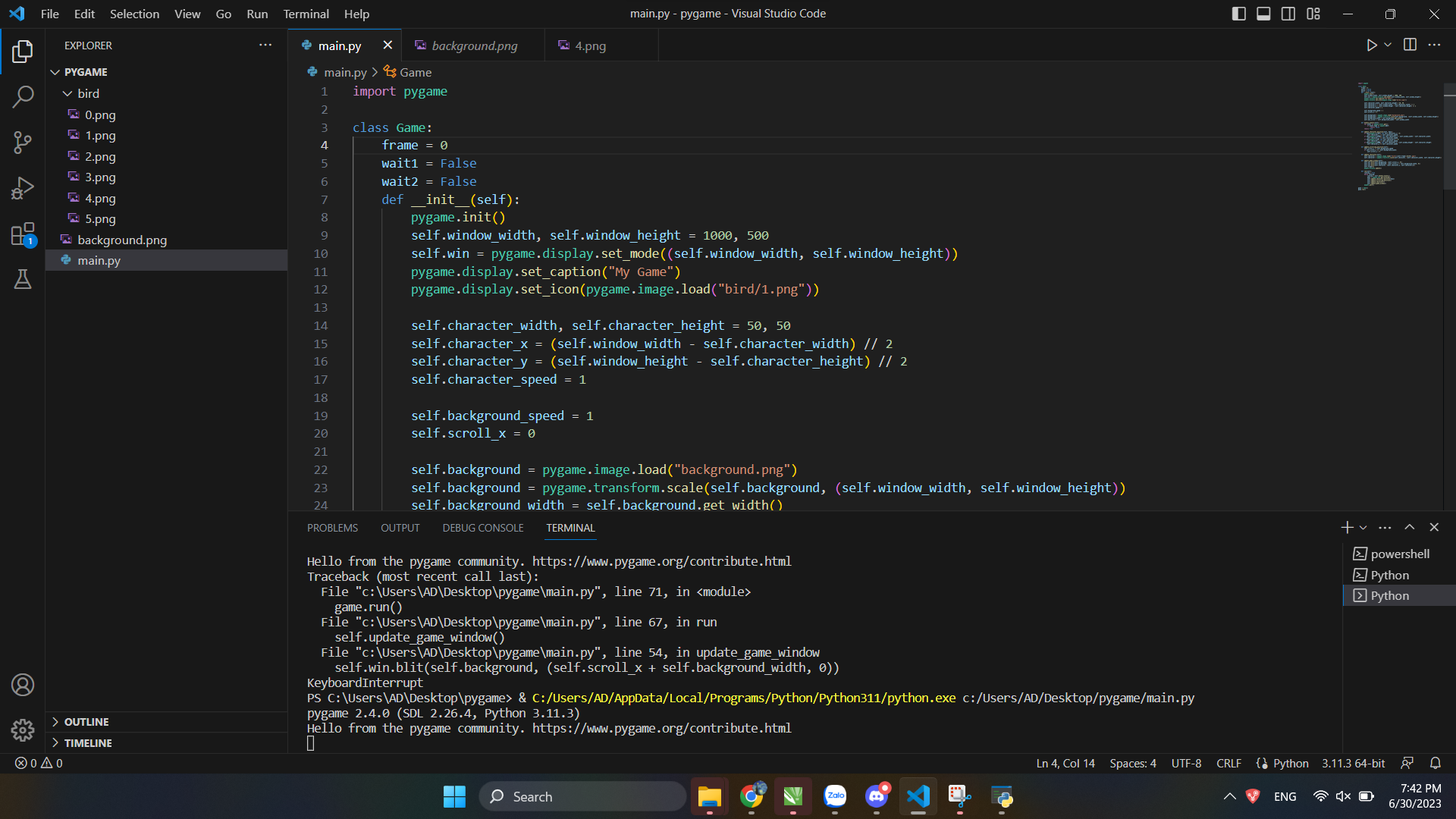Open Google Chrome from the taskbar
Image resolution: width=1456 pixels, height=819 pixels.
[x=752, y=796]
